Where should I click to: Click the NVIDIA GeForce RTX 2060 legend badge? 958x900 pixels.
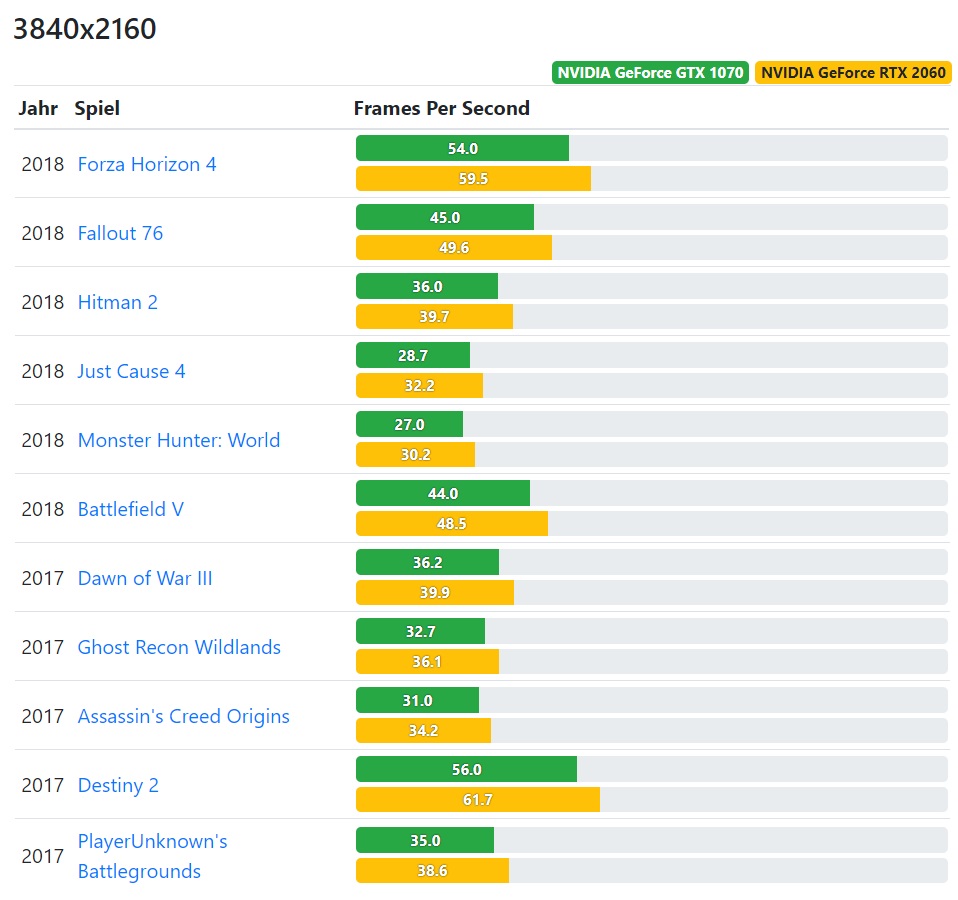[x=854, y=73]
